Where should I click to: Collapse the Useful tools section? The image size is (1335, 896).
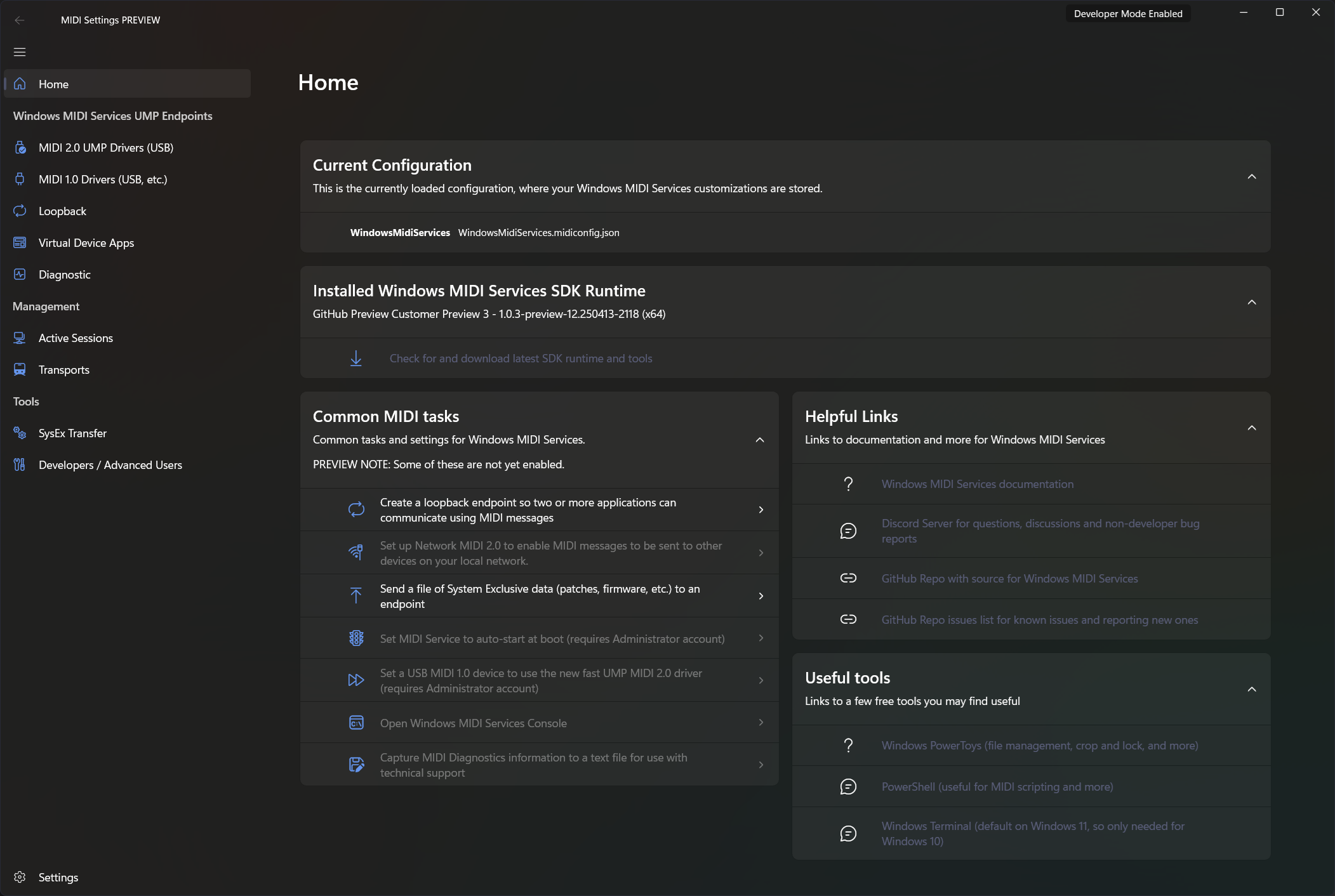pyautogui.click(x=1251, y=690)
